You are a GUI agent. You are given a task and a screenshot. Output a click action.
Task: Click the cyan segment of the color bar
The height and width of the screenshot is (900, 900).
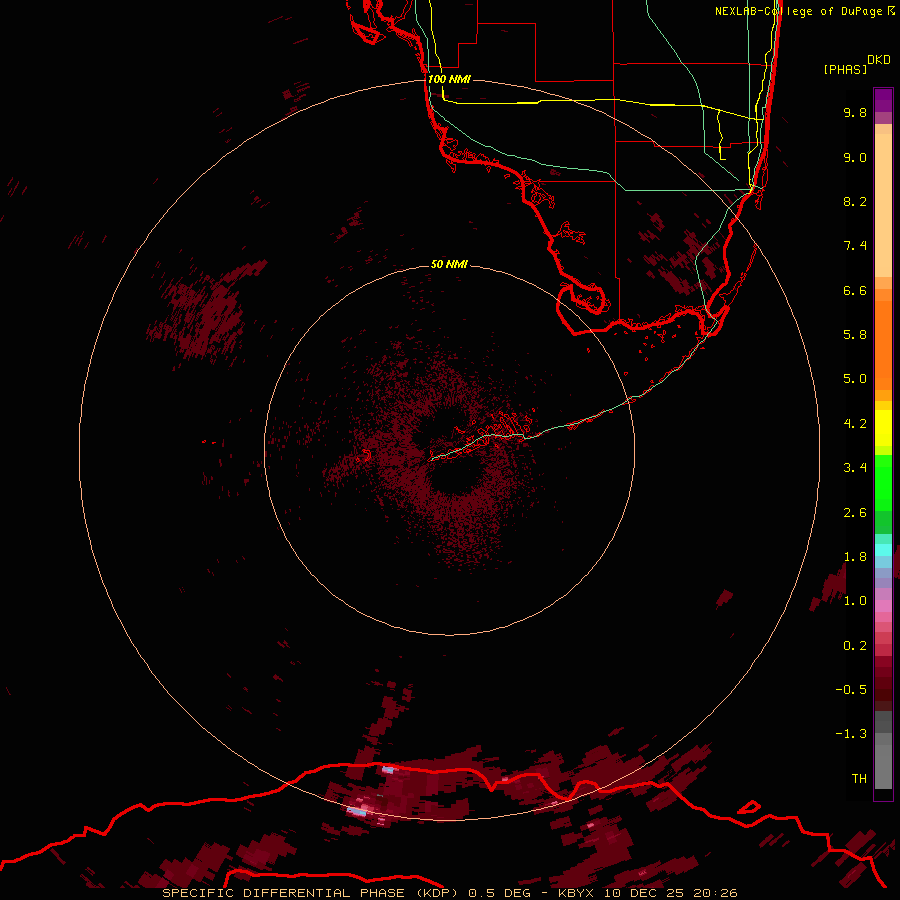883,549
